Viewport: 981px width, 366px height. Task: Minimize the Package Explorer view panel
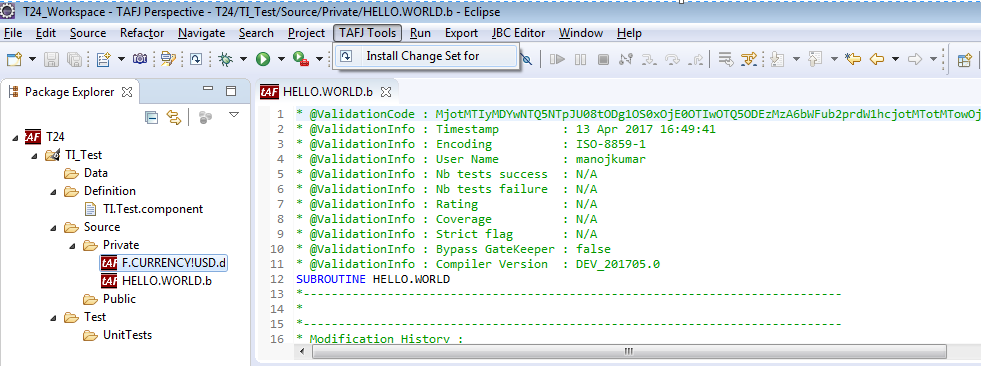click(x=208, y=90)
